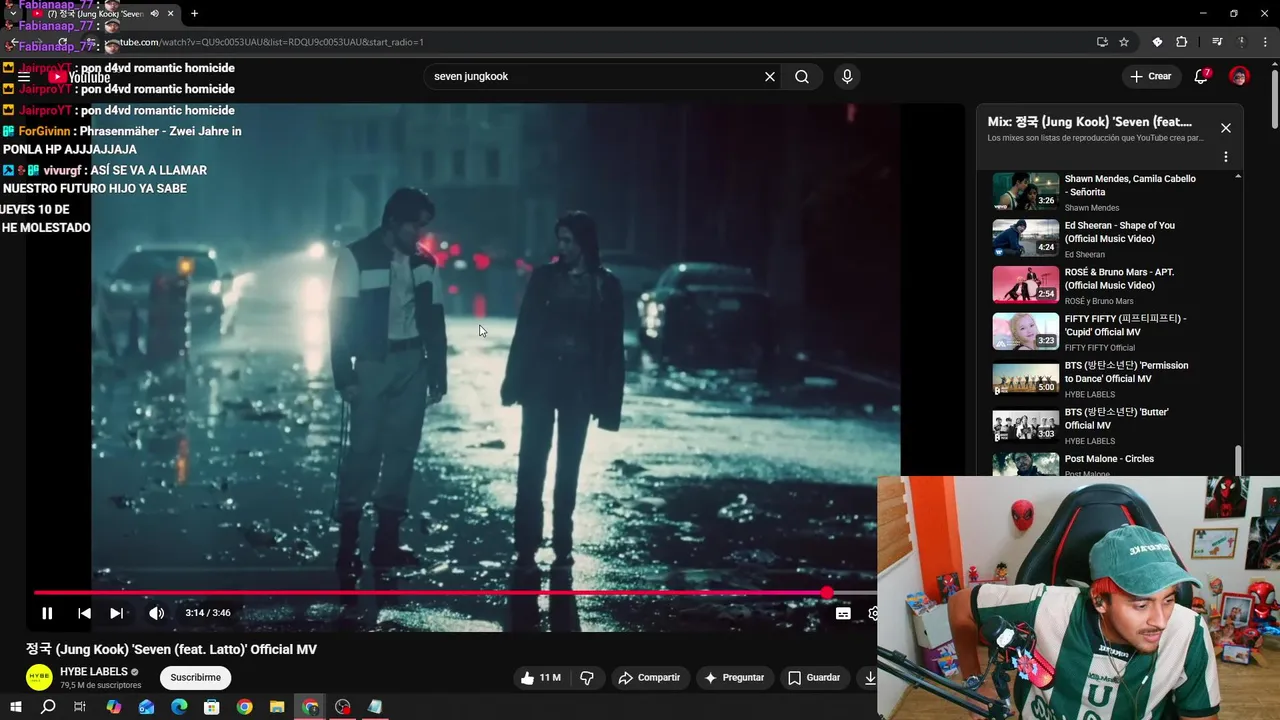Viewport: 1280px width, 720px height.
Task: Open the Notepad icon on the taskbar
Action: pyautogui.click(x=375, y=707)
